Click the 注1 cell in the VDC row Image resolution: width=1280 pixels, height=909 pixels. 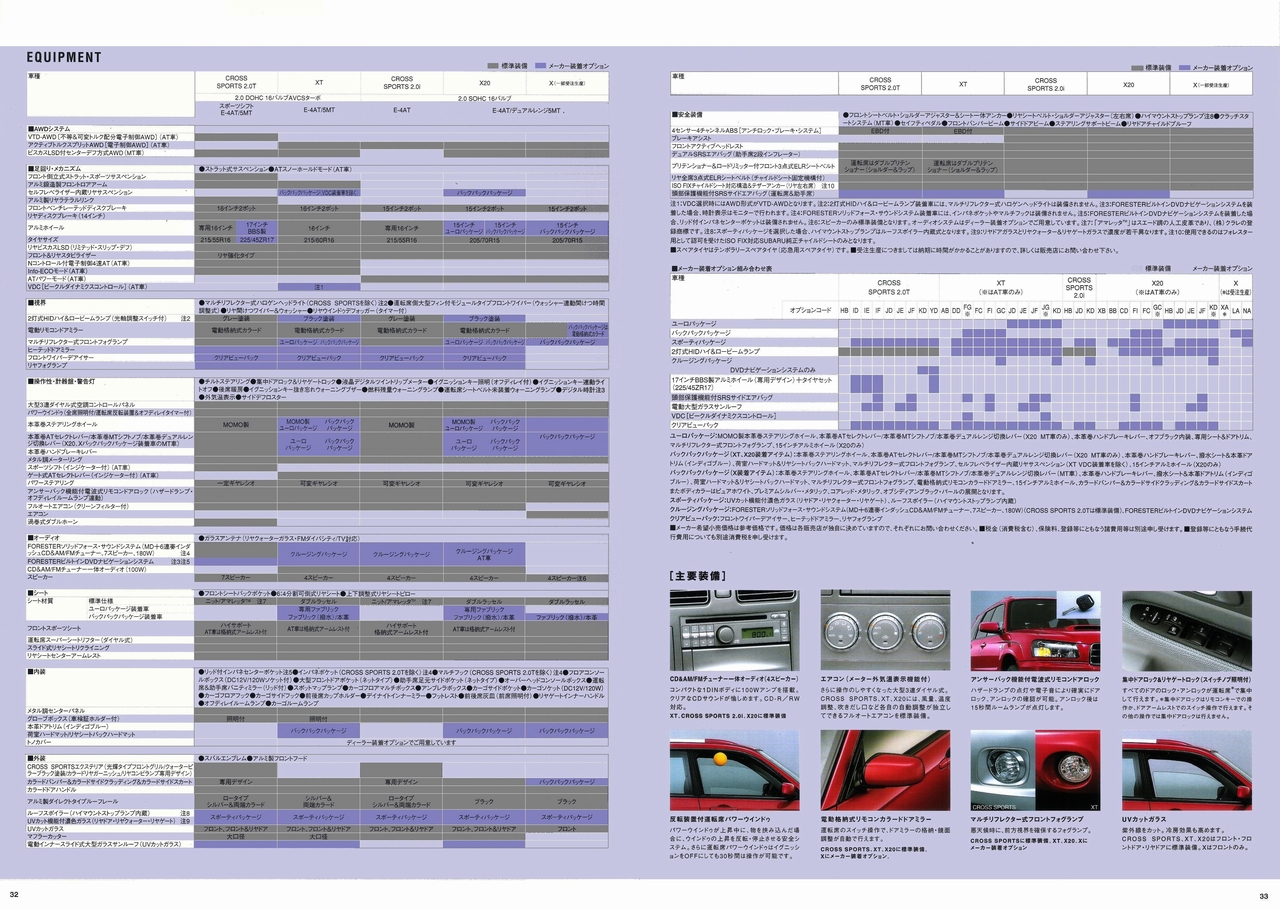pyautogui.click(x=318, y=287)
